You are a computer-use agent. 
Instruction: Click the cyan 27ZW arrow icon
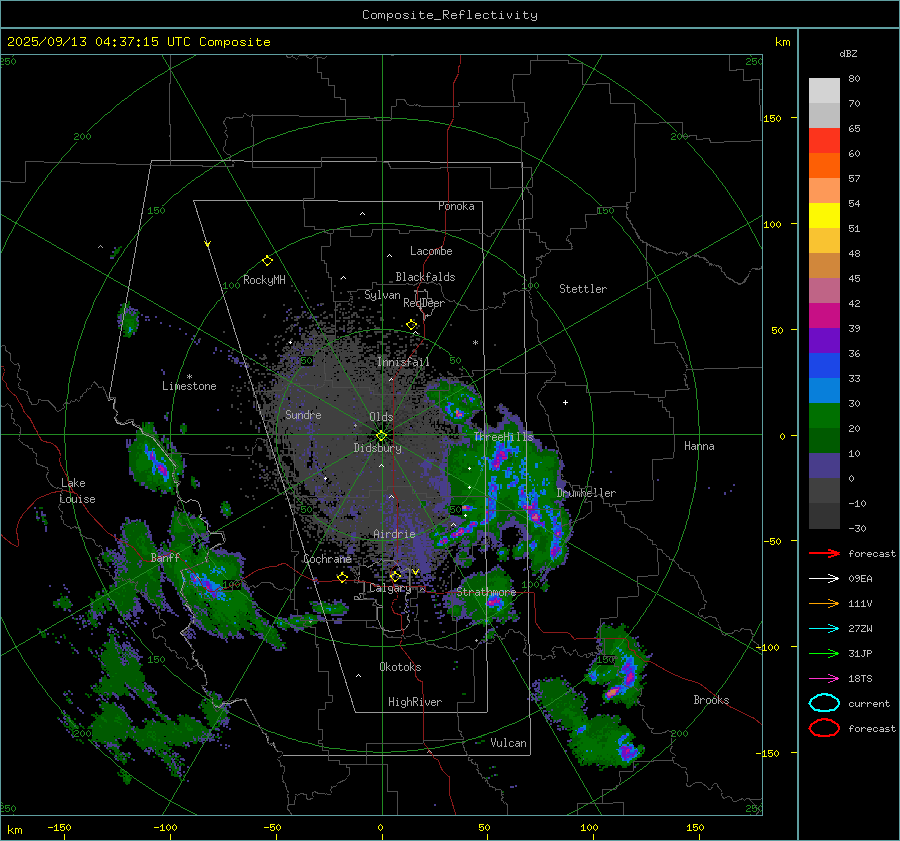824,629
